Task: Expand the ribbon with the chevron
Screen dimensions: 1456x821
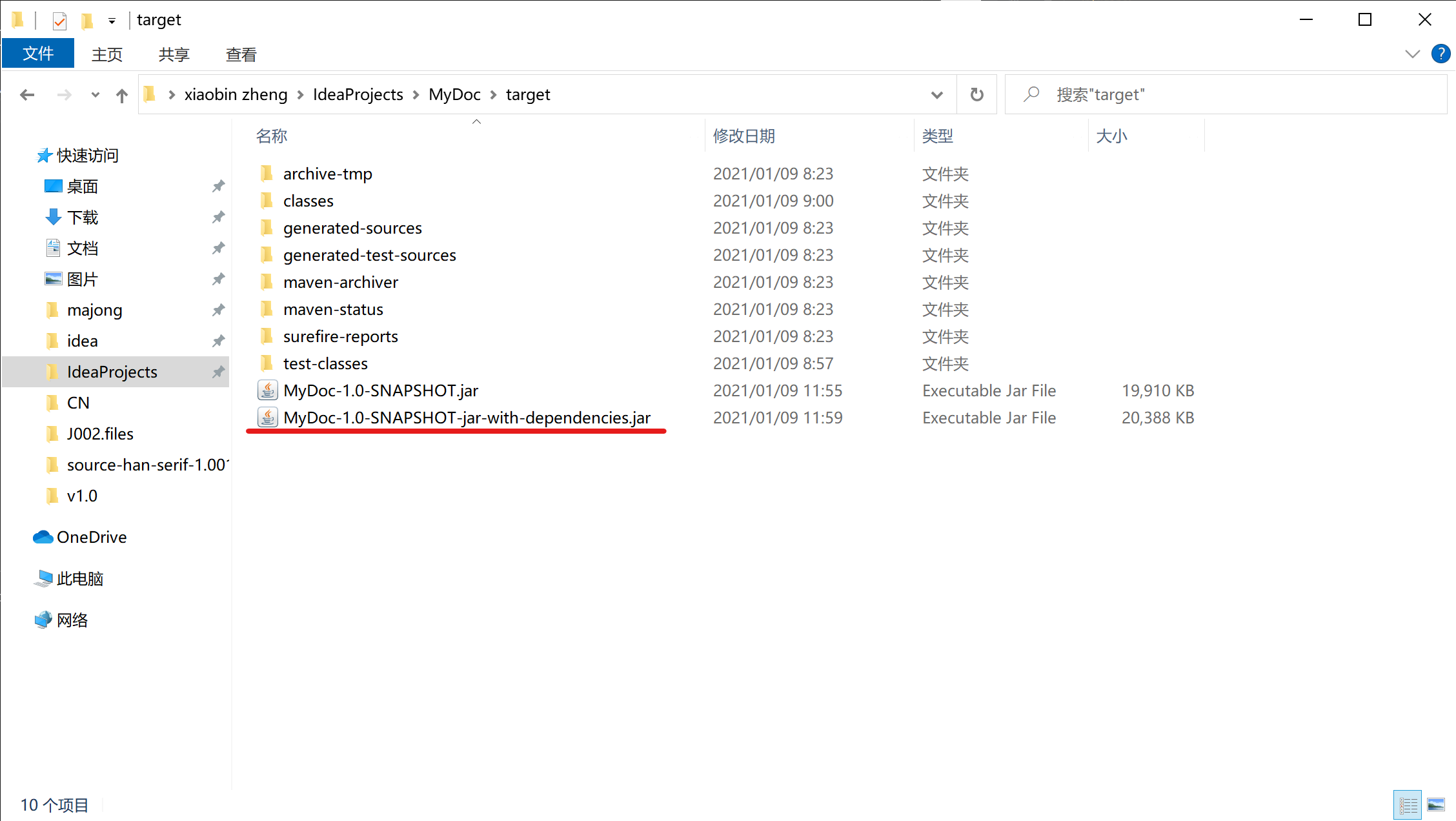Action: point(1412,54)
